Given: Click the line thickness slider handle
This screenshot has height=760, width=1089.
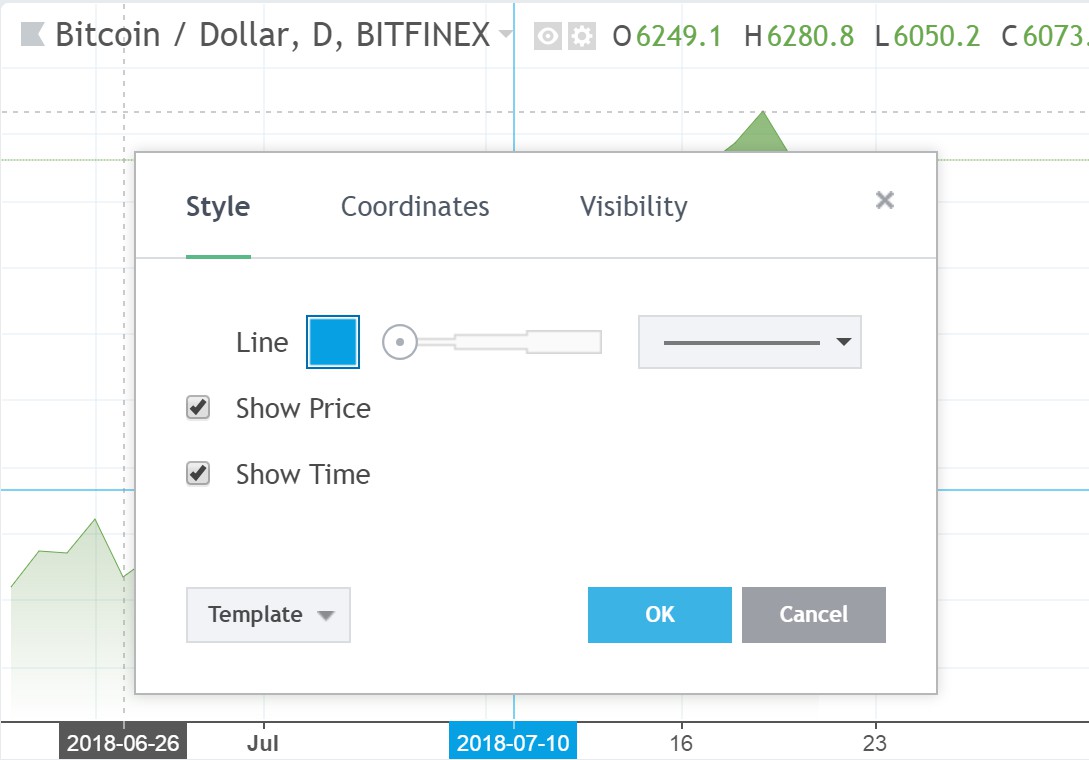Looking at the screenshot, I should click(x=400, y=342).
